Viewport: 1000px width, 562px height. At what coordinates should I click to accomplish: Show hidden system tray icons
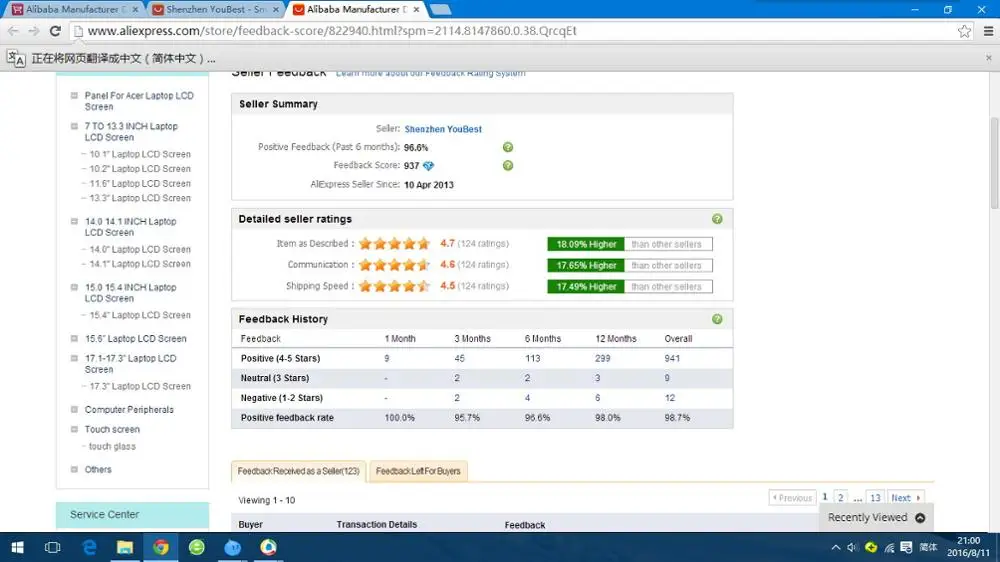pyautogui.click(x=835, y=547)
